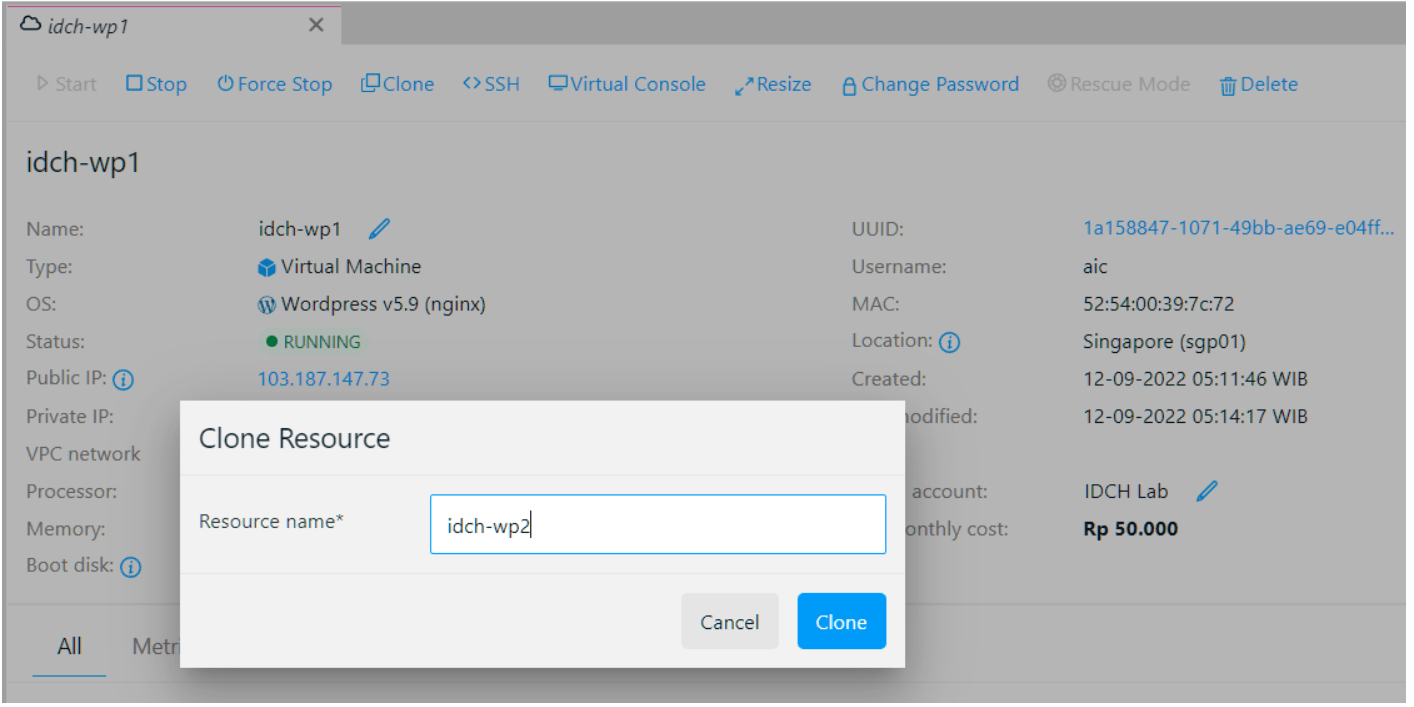Click the Resource name input field
The image size is (1414, 707).
point(657,524)
